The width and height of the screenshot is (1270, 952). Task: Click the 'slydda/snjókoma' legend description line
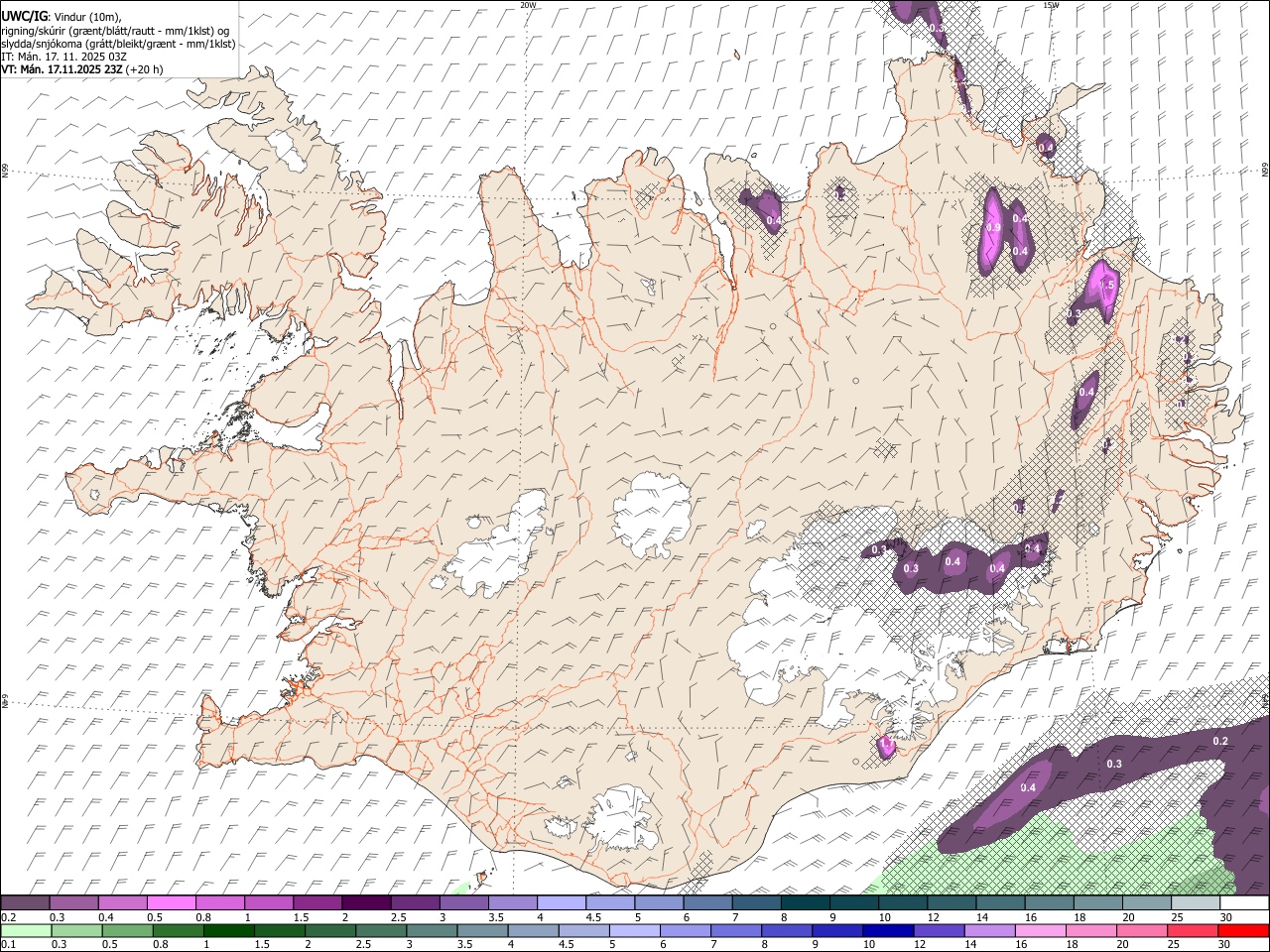118,44
